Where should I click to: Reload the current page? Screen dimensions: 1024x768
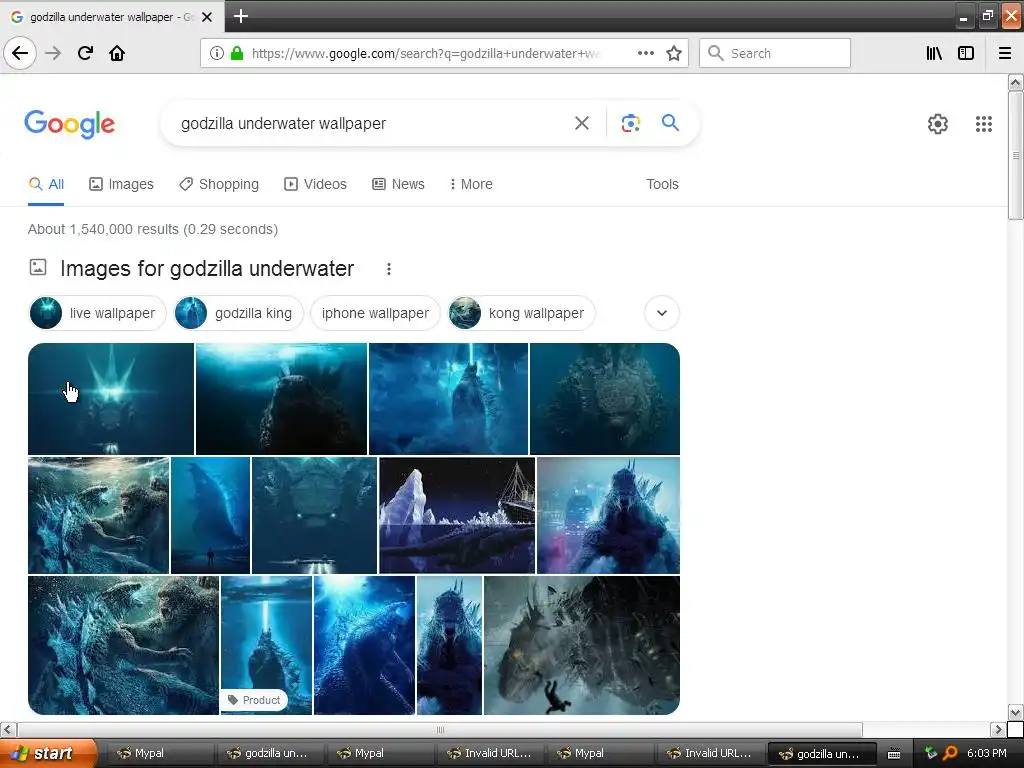(x=85, y=53)
